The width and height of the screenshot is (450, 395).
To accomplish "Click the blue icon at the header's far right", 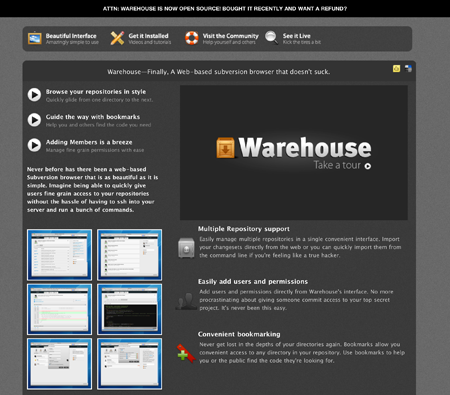I will 408,69.
